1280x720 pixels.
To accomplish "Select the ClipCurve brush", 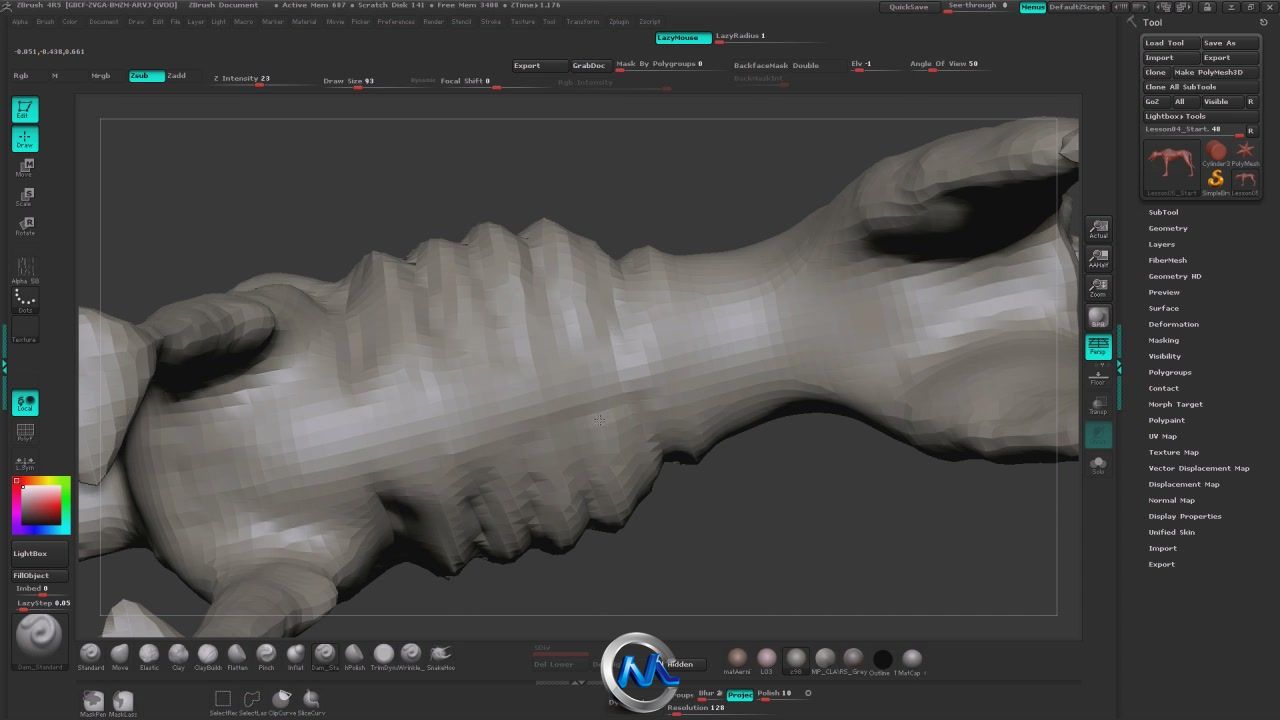I will coord(282,702).
